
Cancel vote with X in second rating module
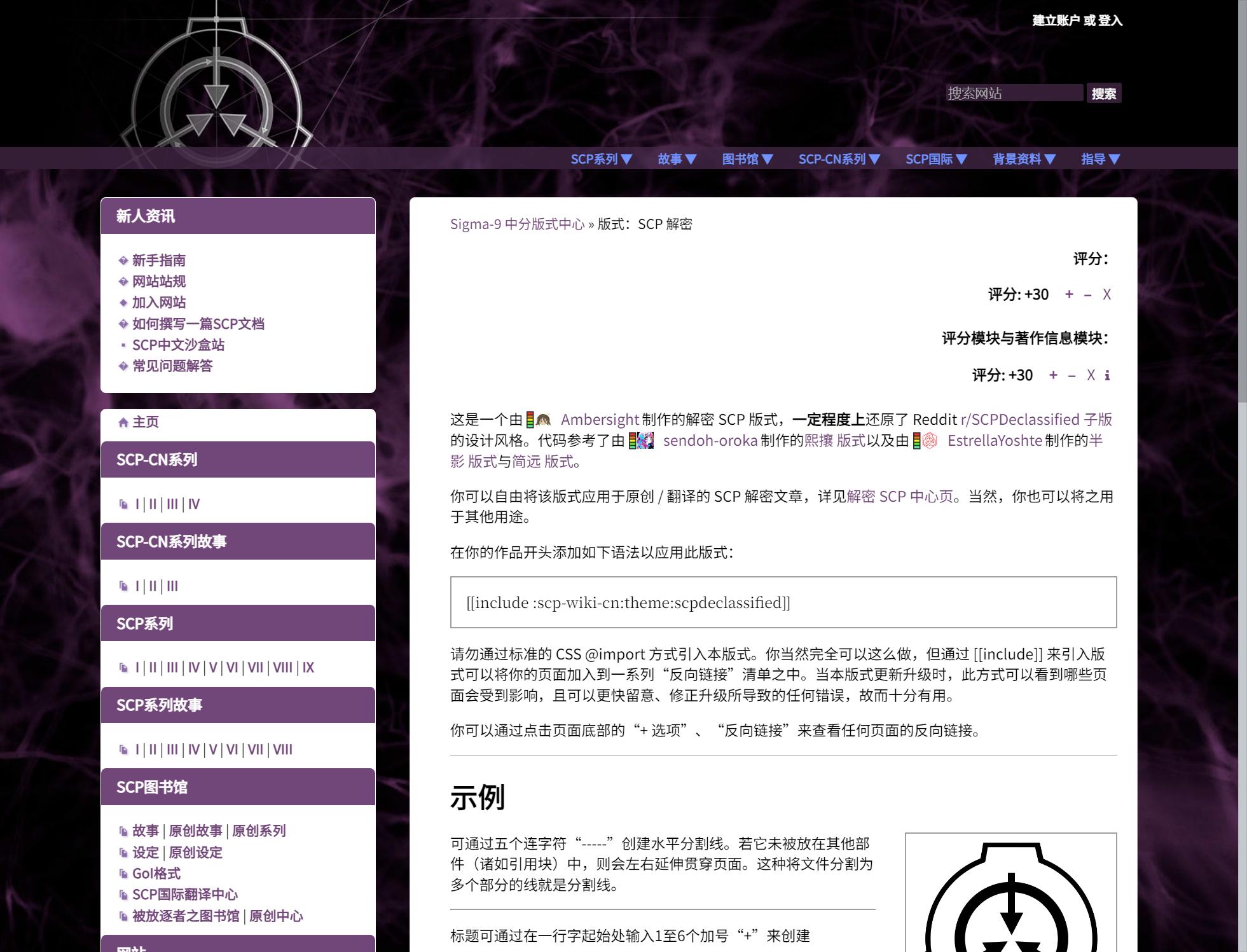pyautogui.click(x=1091, y=375)
